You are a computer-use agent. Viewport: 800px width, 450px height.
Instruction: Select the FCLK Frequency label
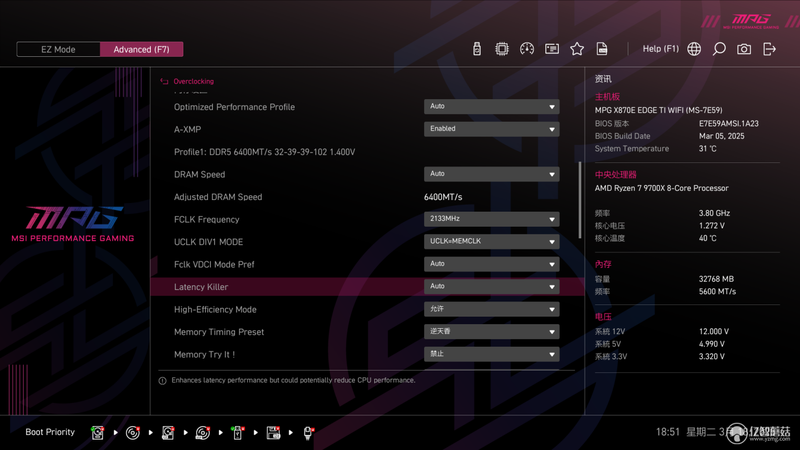click(x=207, y=219)
